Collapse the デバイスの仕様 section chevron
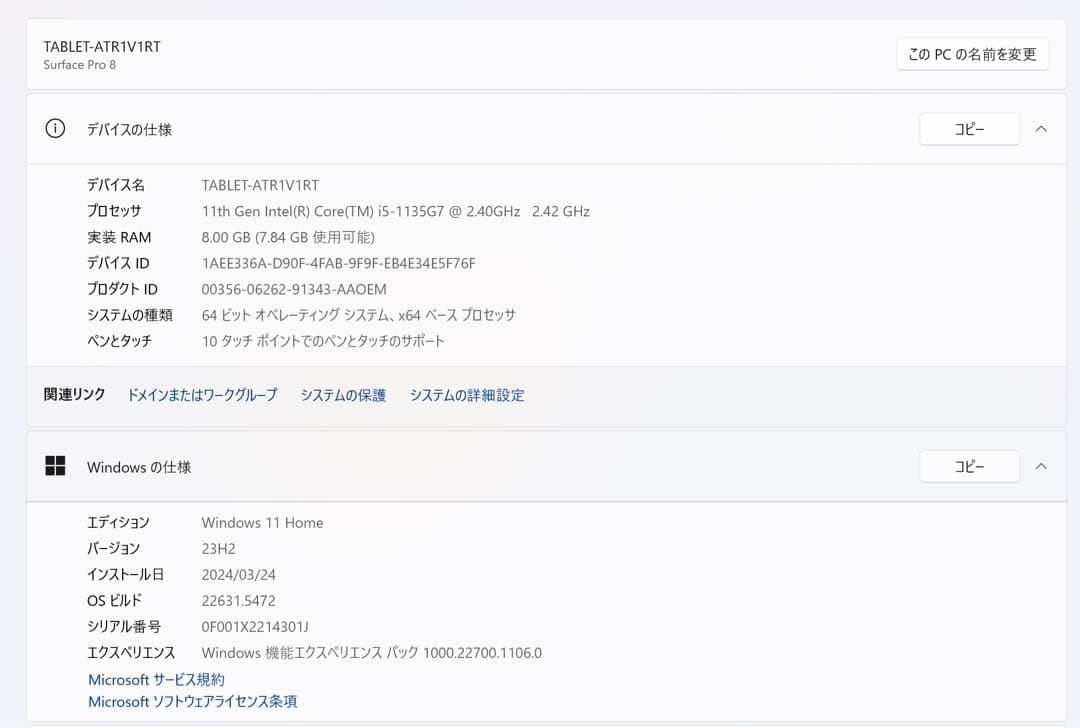 pos(1041,128)
